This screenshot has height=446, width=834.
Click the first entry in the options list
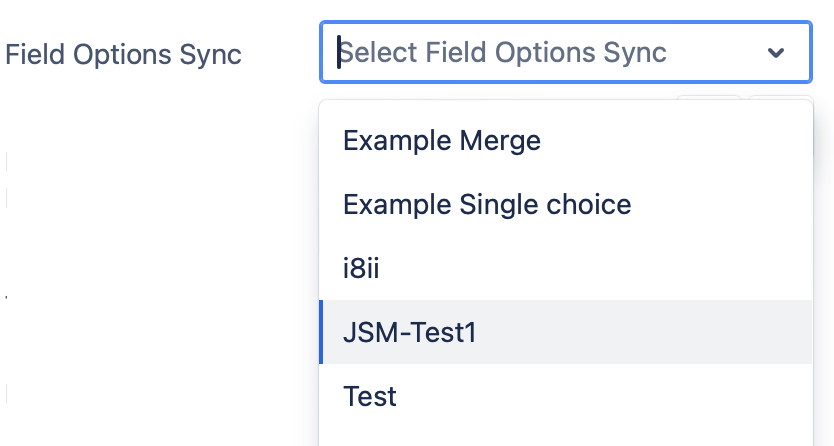[442, 141]
